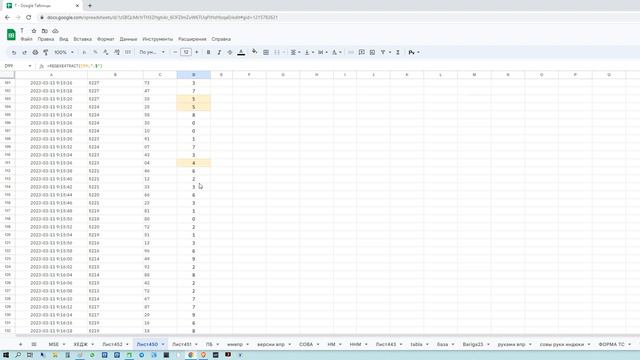
Task: Open the Формат menu
Action: click(x=106, y=39)
